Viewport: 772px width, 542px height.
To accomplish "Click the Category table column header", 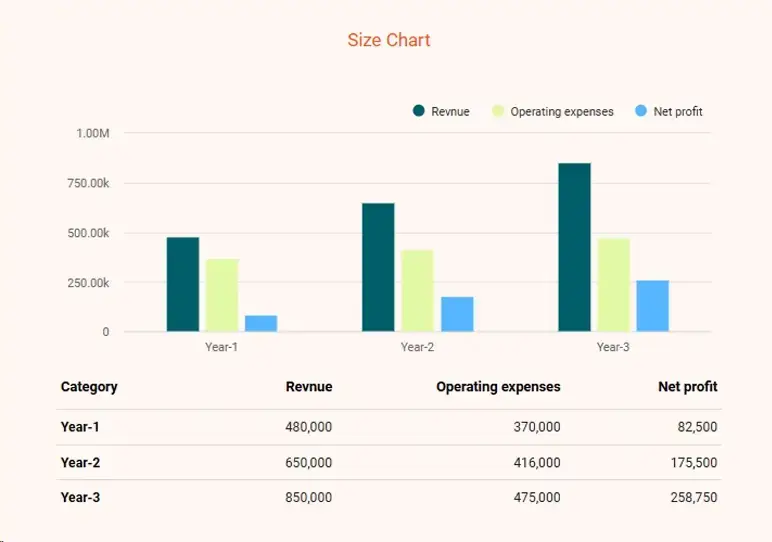I will pyautogui.click(x=89, y=387).
